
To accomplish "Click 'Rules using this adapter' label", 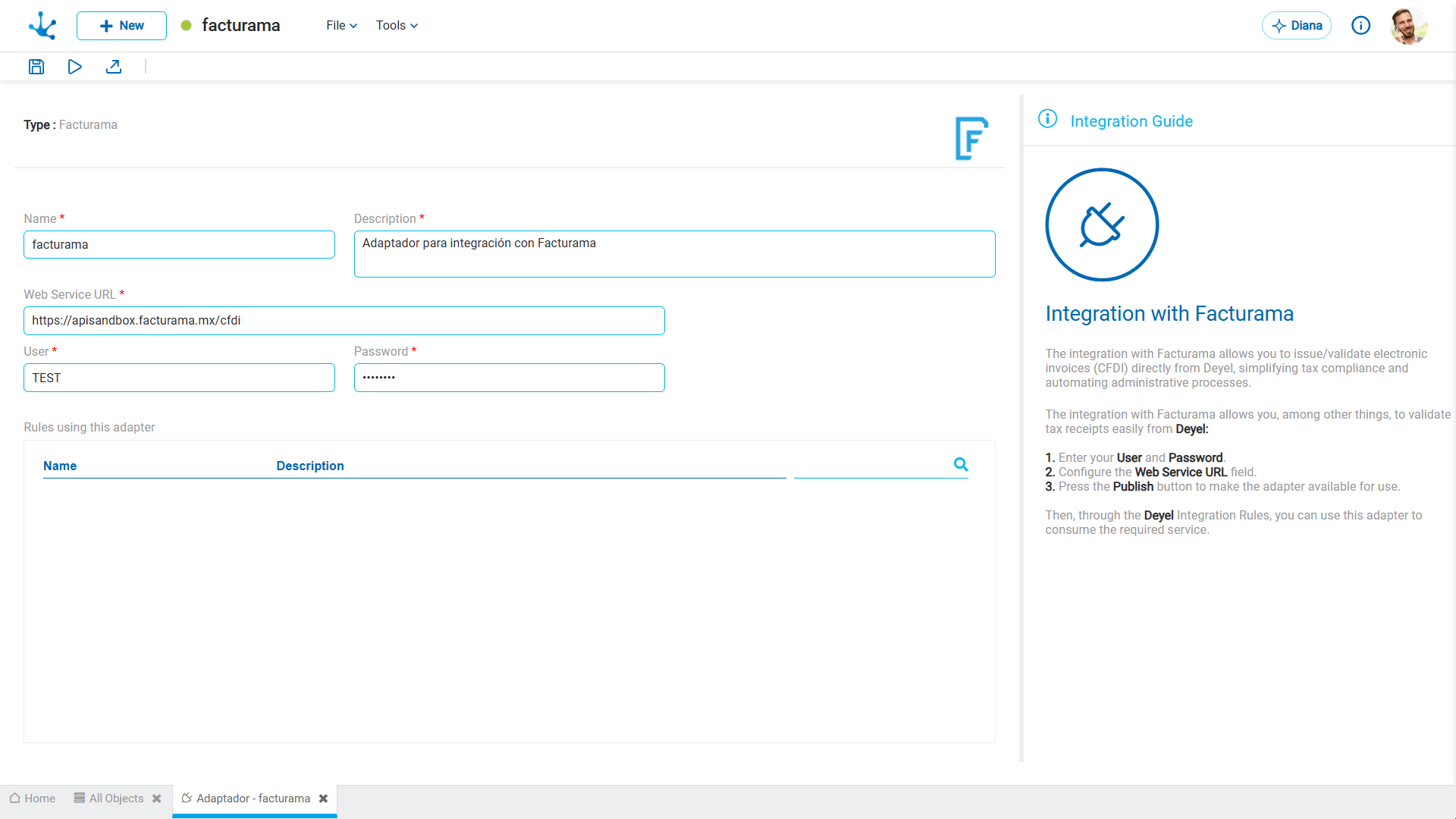I will coord(89,428).
